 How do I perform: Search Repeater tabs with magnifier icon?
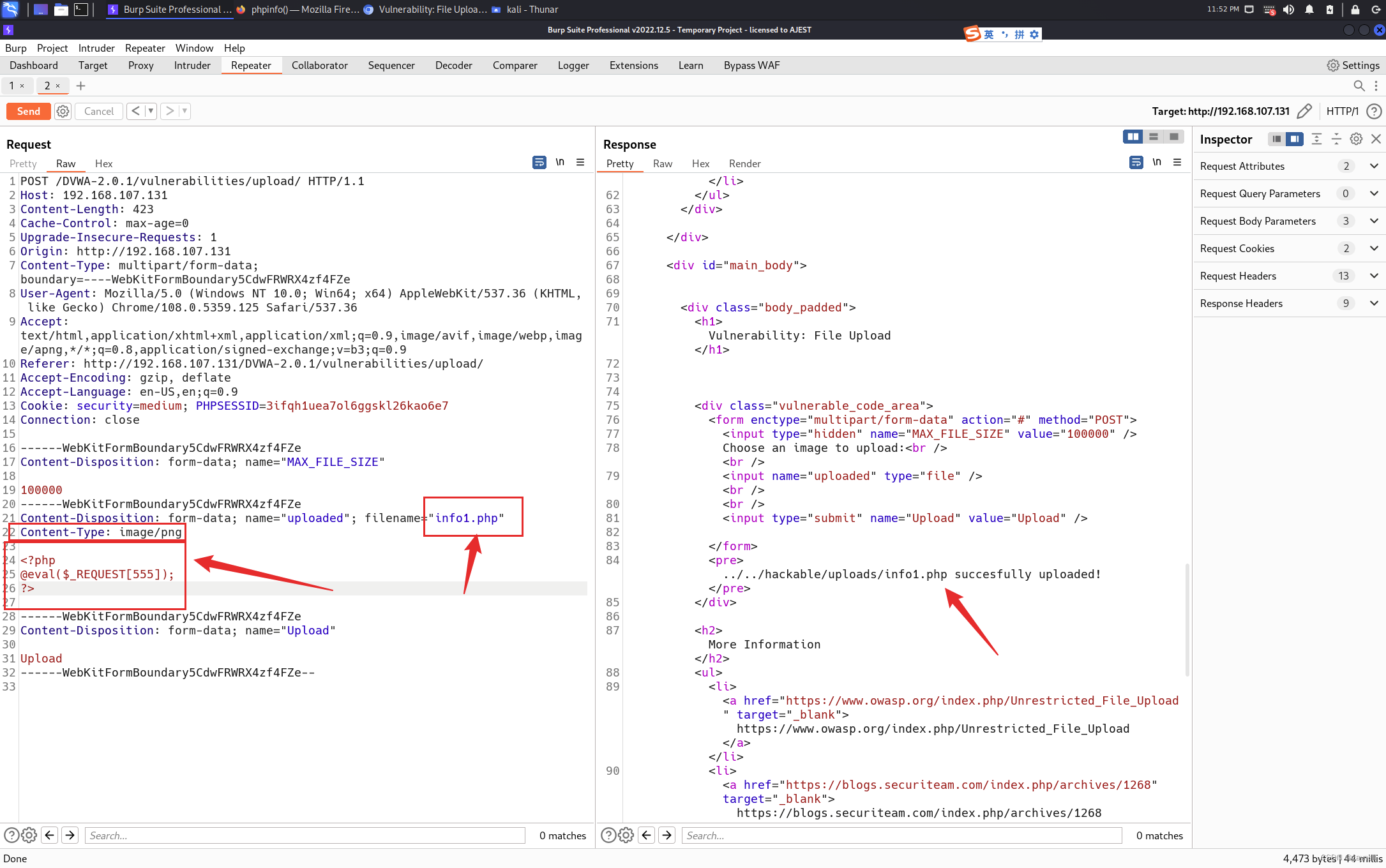coord(1359,86)
